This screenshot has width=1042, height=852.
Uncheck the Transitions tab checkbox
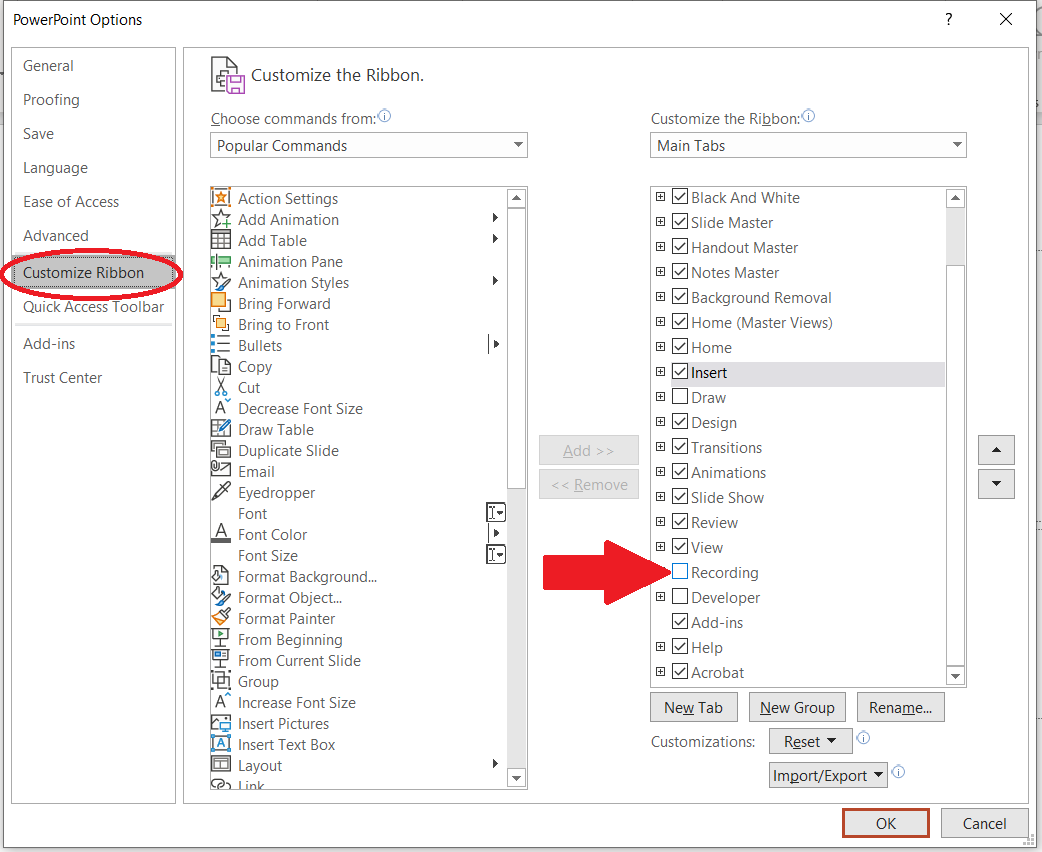pyautogui.click(x=680, y=447)
